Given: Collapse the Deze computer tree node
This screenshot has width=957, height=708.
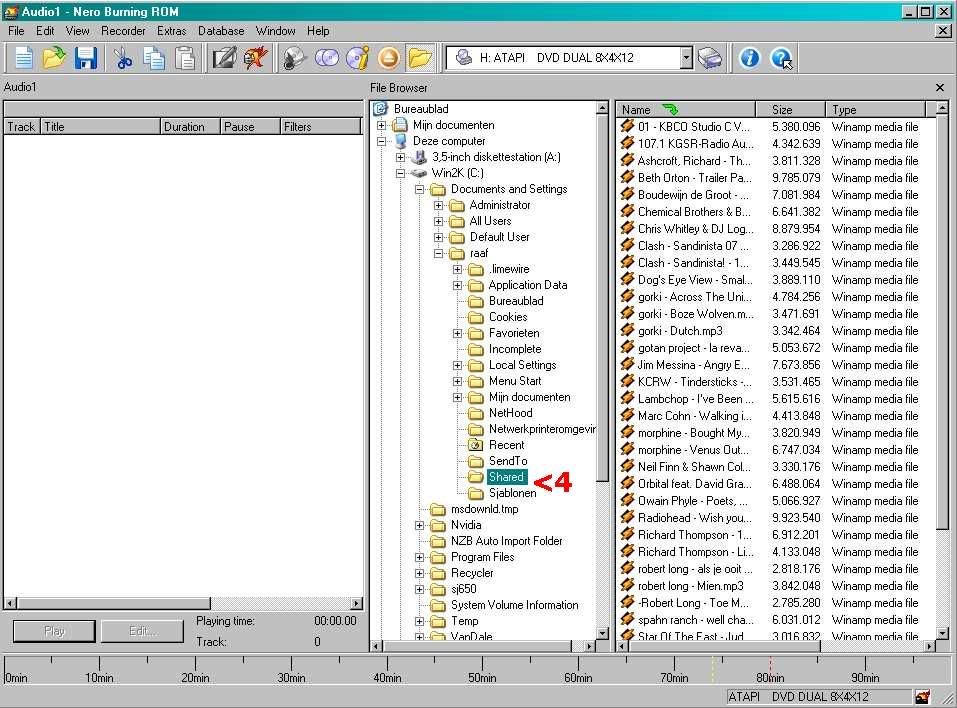Looking at the screenshot, I should (381, 141).
